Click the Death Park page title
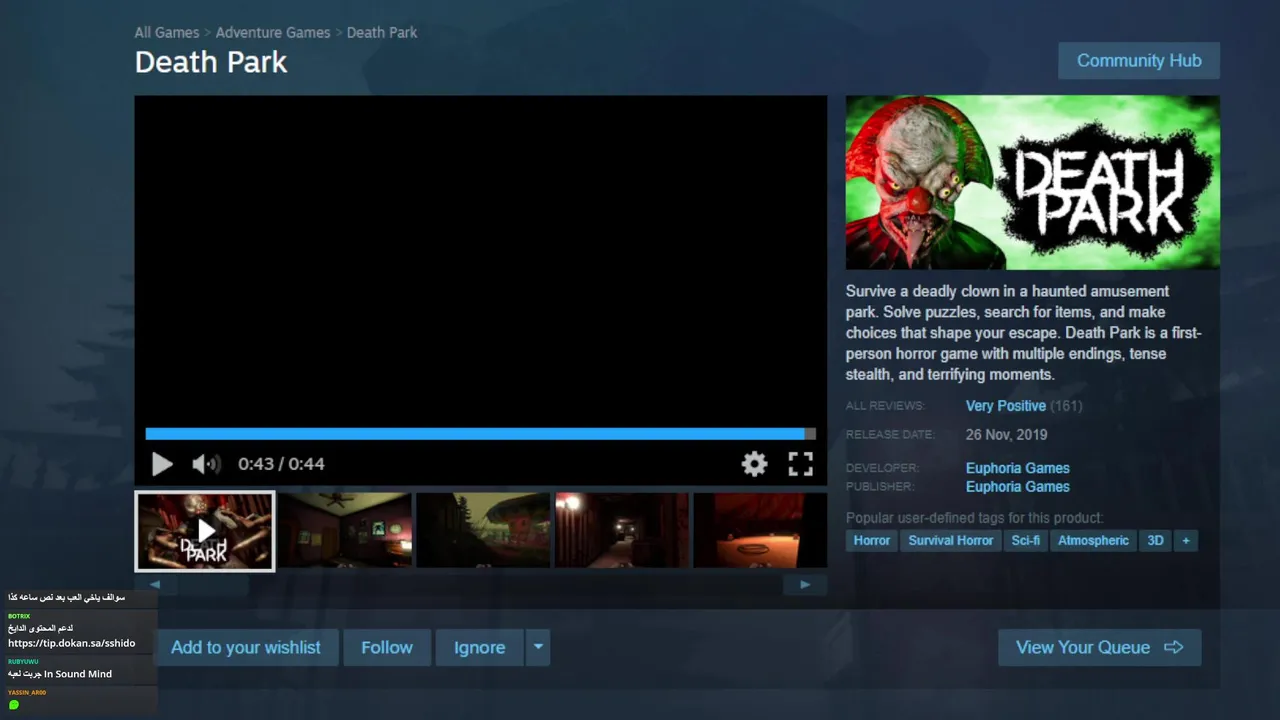Viewport: 1280px width, 720px height. 211,62
